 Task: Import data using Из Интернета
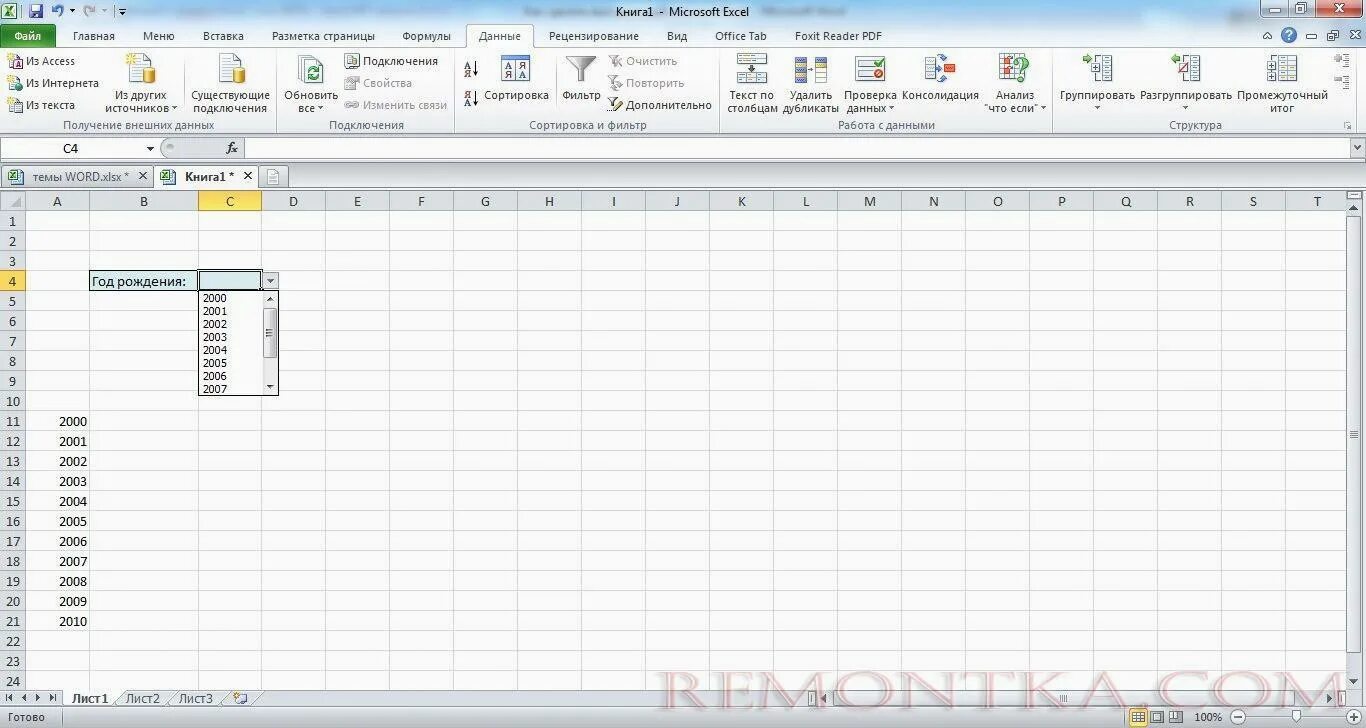coord(54,83)
